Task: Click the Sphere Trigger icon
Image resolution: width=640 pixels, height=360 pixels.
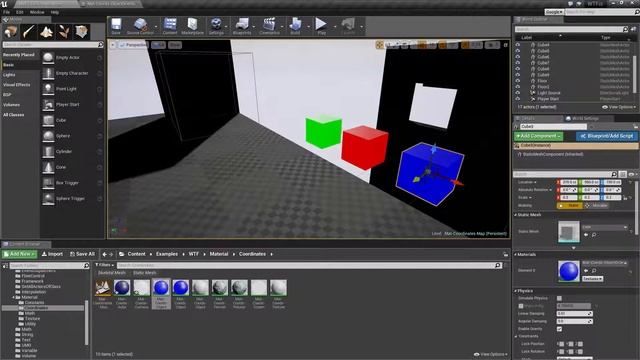Action: [48, 198]
